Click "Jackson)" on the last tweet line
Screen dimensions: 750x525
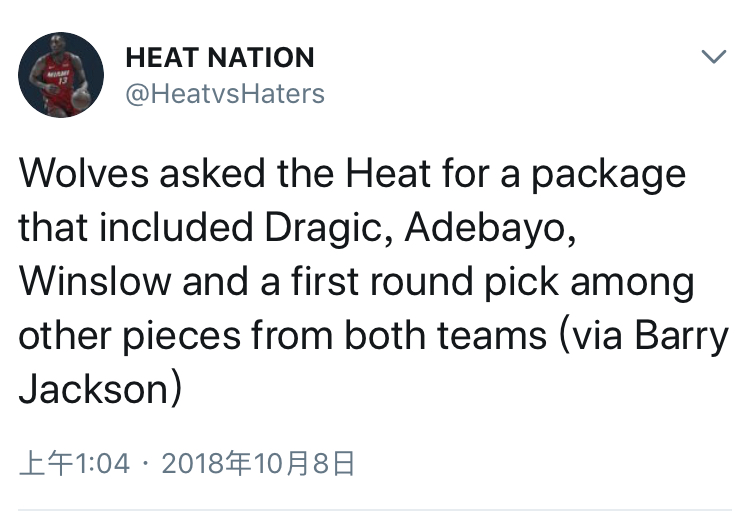pyautogui.click(x=100, y=389)
